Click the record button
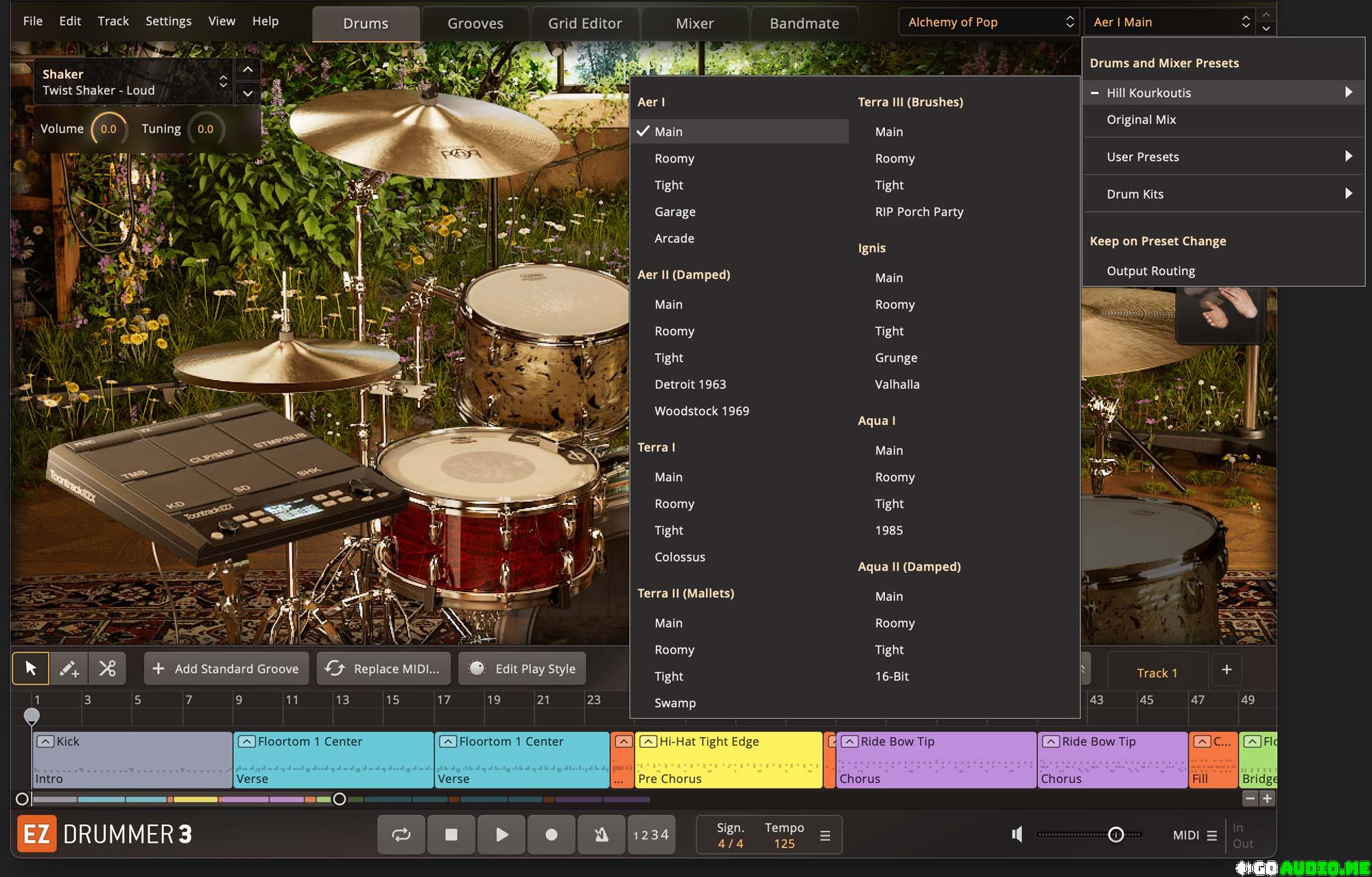The width and height of the screenshot is (1372, 877). (551, 834)
